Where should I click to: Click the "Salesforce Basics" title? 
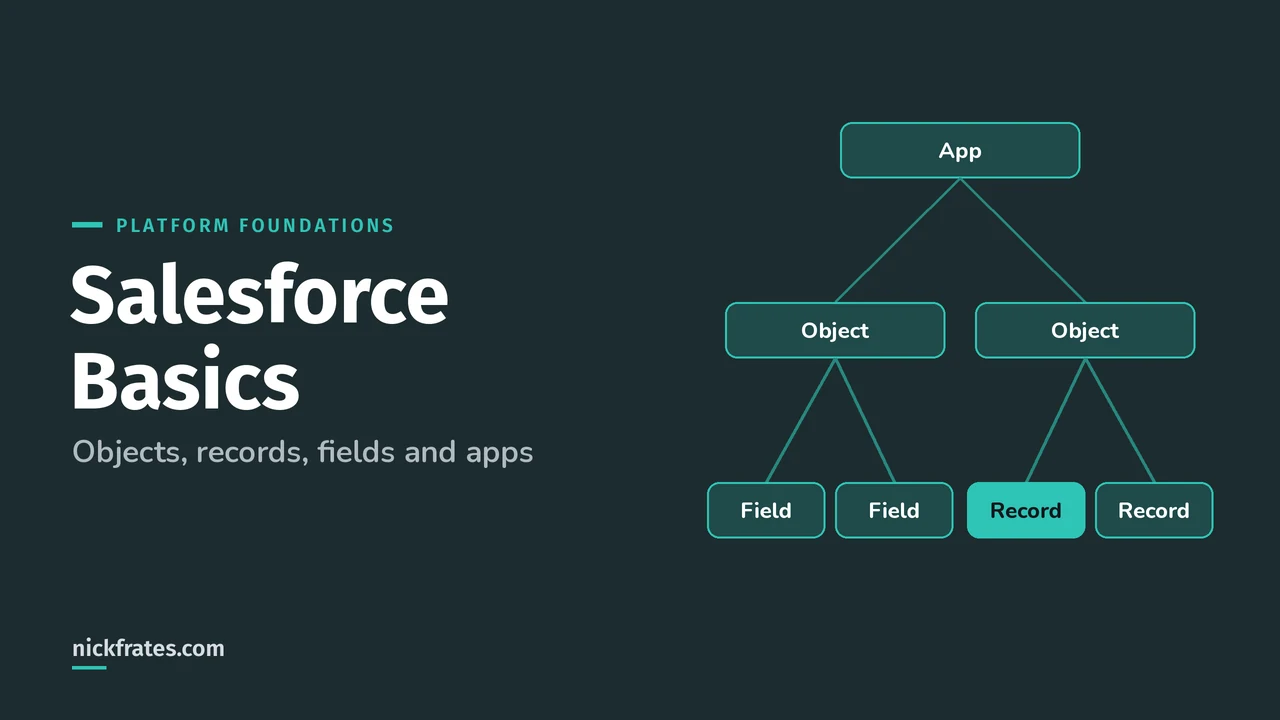(x=260, y=338)
